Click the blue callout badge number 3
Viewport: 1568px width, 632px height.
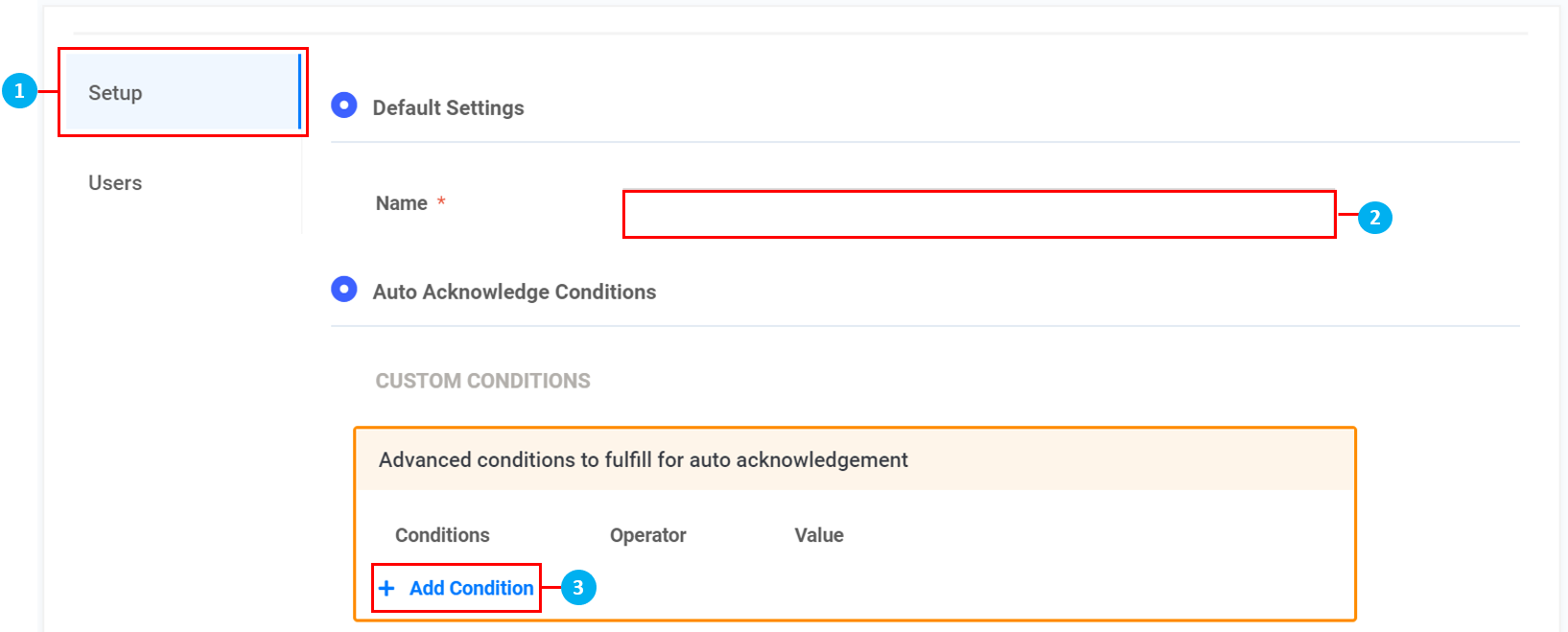577,588
